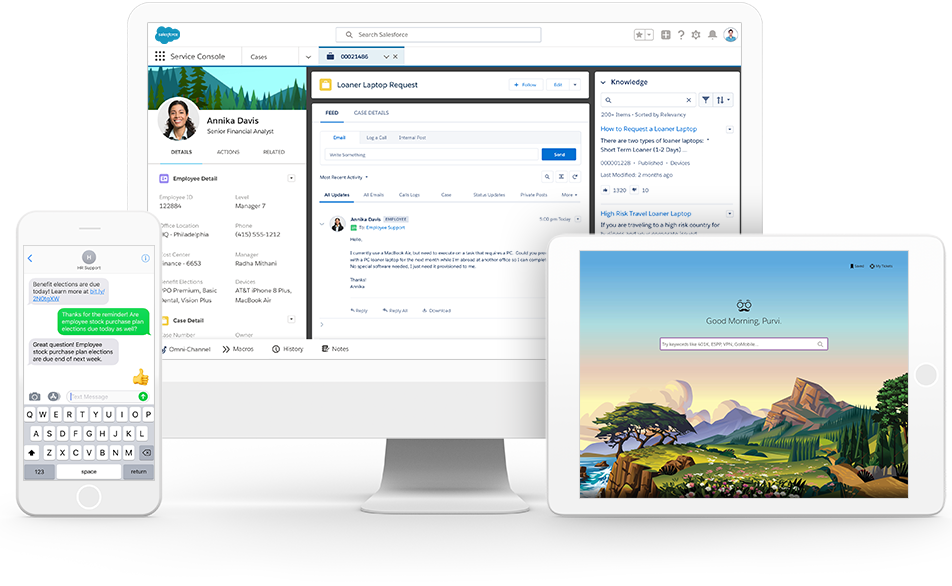Viewport: 952px width, 586px height.
Task: Click the Search Salesforce field
Action: pos(438,35)
